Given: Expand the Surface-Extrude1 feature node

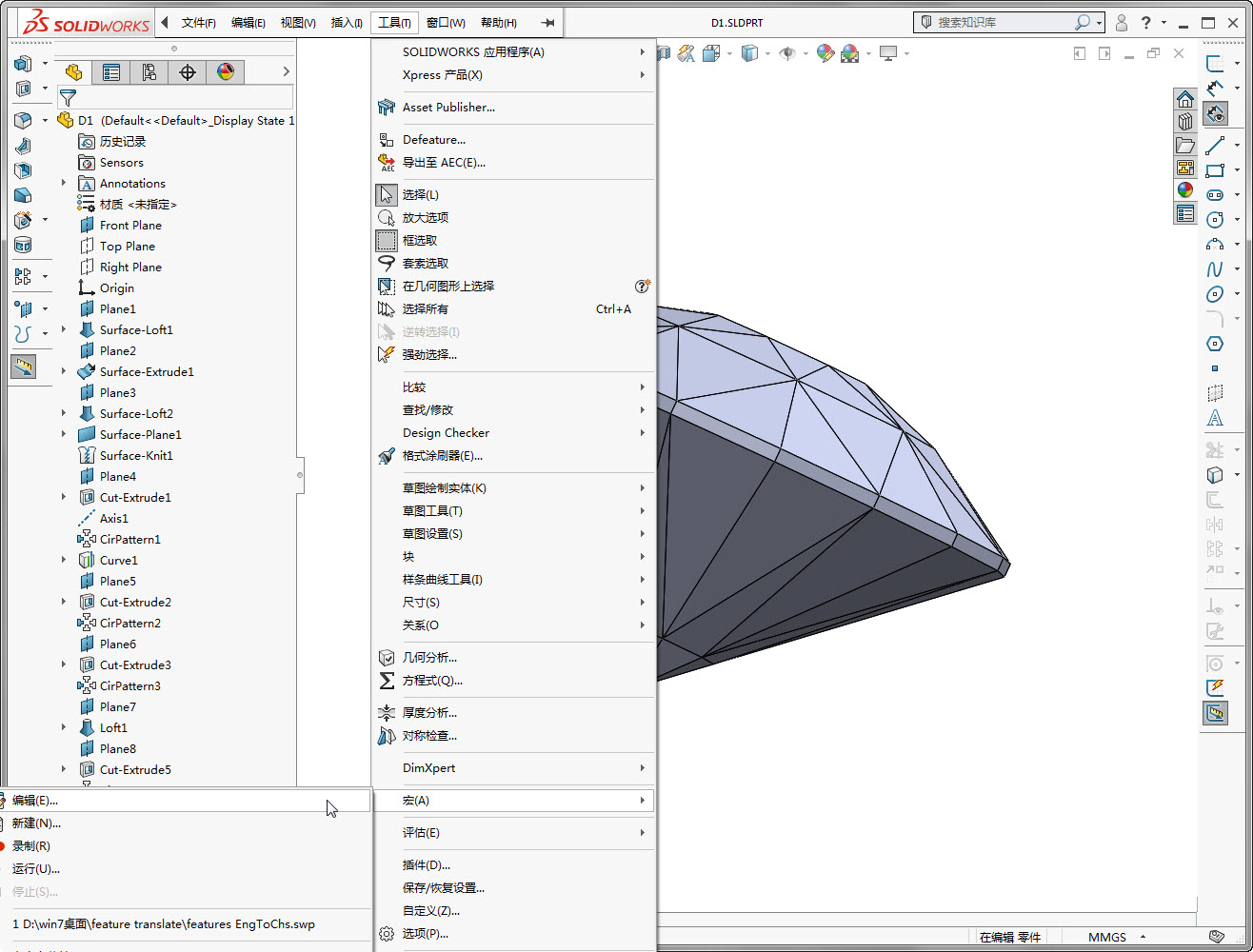Looking at the screenshot, I should tap(64, 371).
